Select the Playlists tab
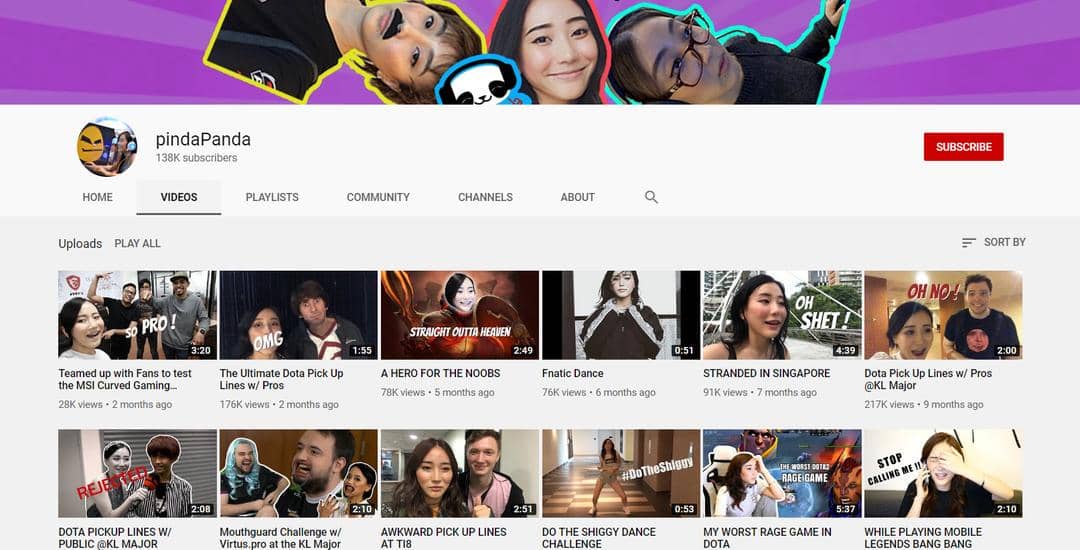The height and width of the screenshot is (550, 1080). [x=272, y=197]
